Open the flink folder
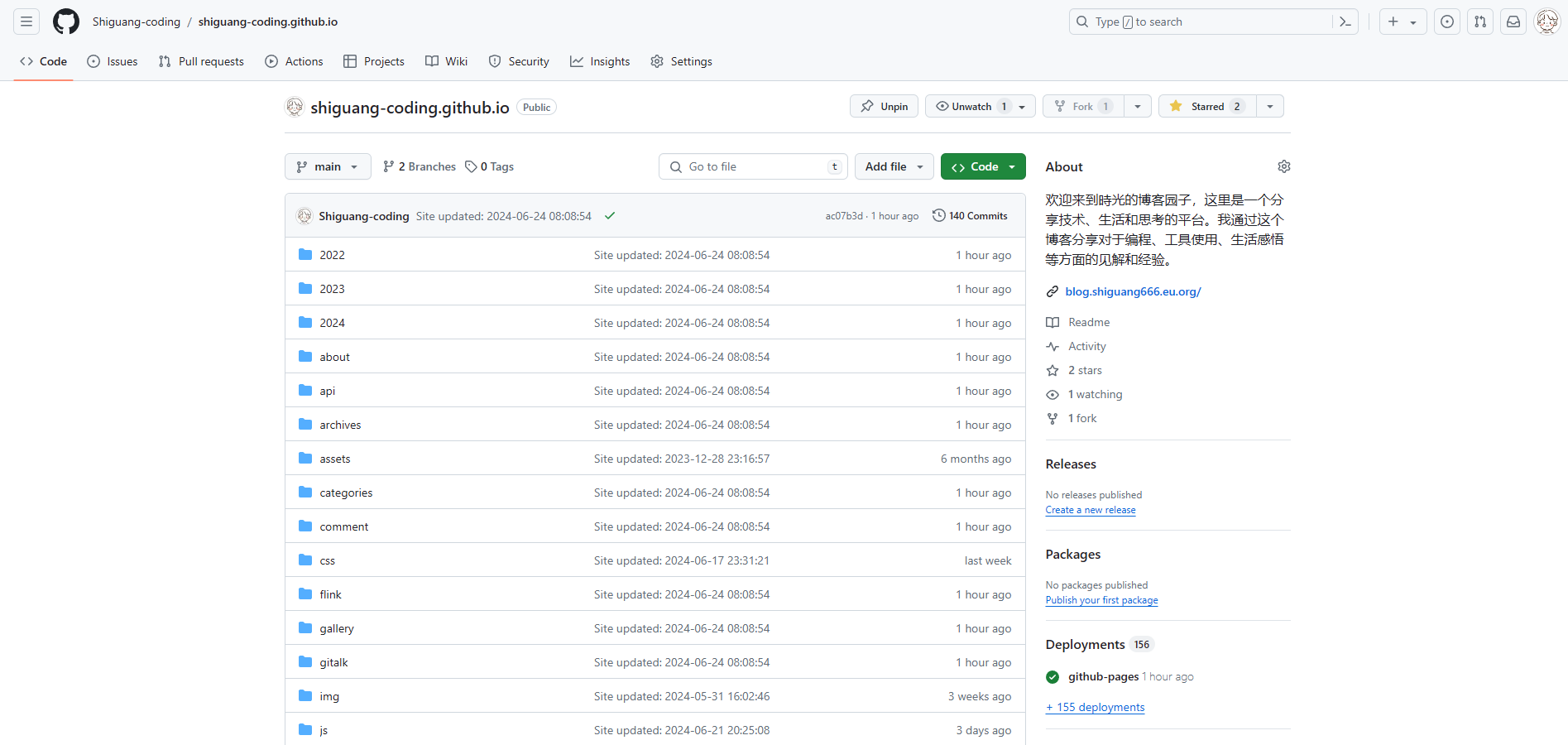 point(330,594)
